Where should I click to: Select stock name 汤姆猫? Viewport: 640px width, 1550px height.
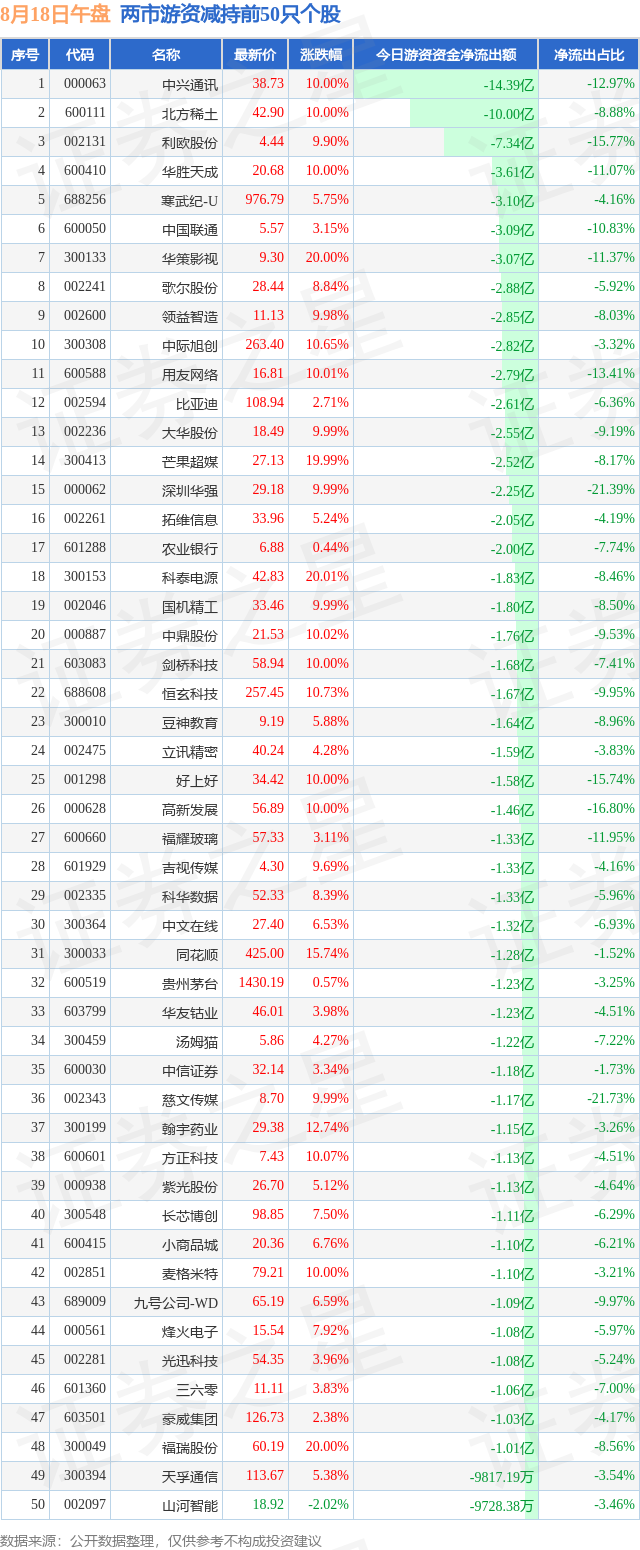(x=197, y=1041)
